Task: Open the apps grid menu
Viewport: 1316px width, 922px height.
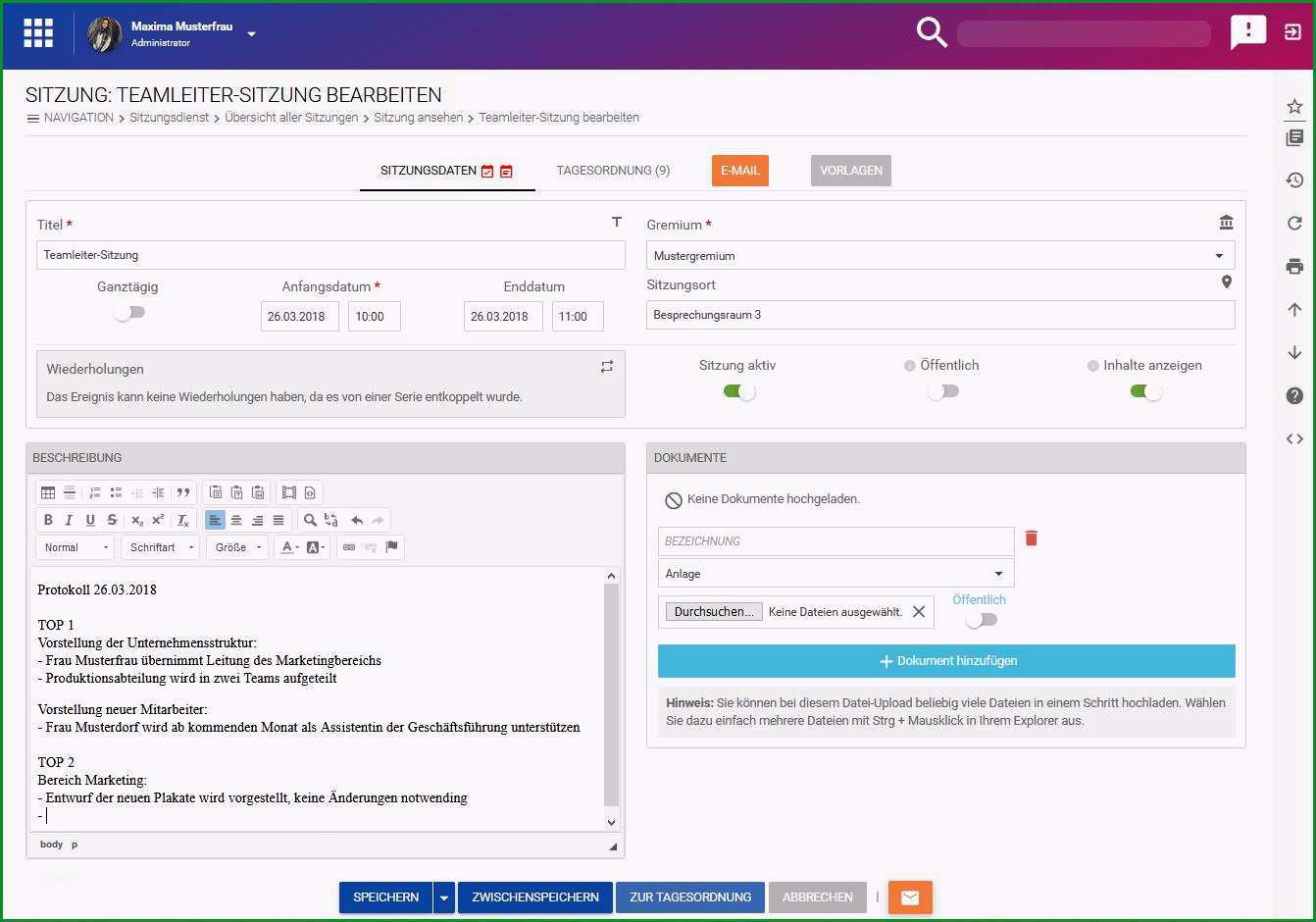Action: pos(38,32)
